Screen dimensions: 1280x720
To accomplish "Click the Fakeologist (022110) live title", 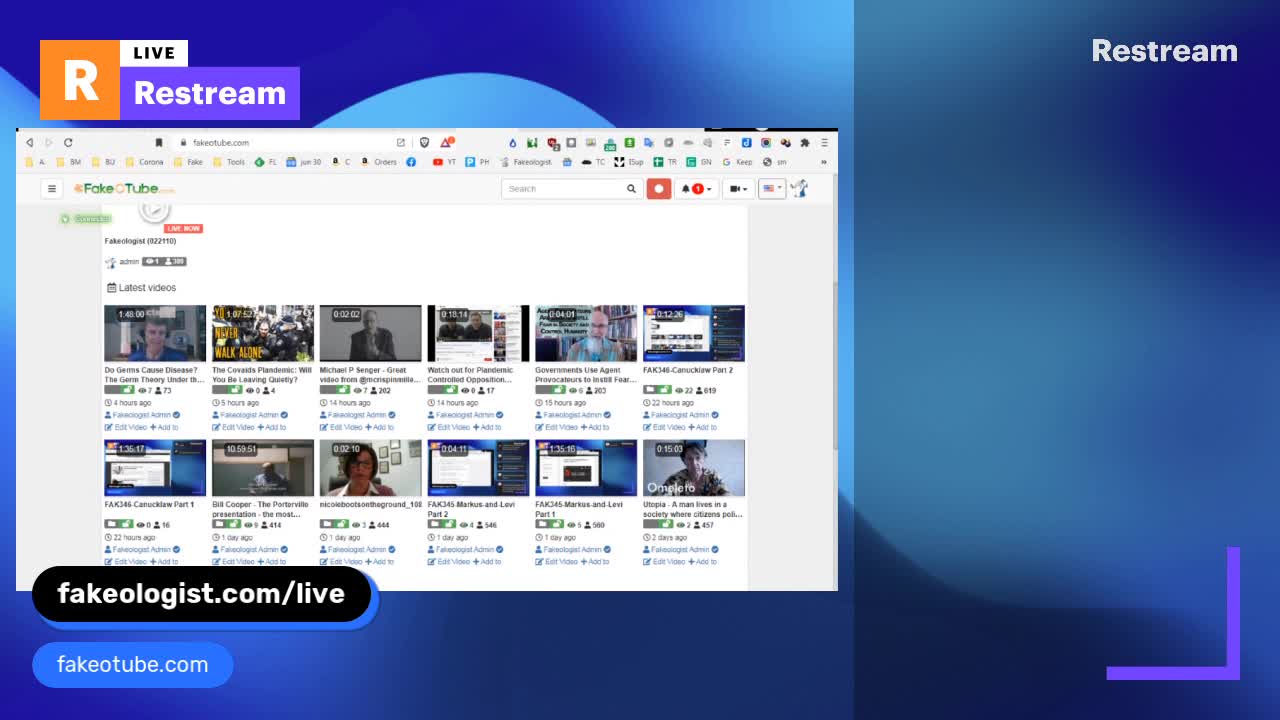I will click(x=140, y=241).
